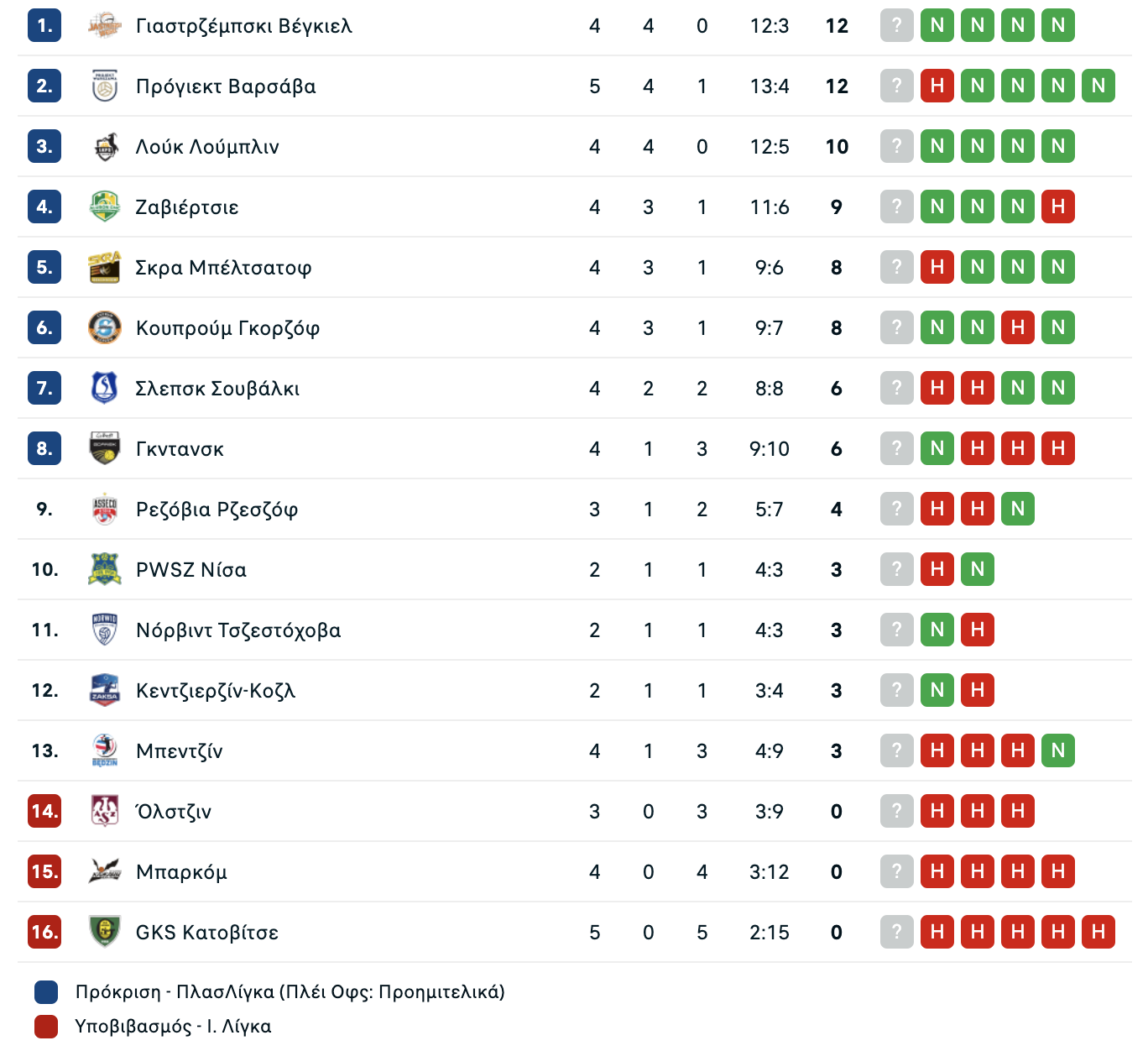Click the GKS Κατοβίτσε team logo
The width and height of the screenshot is (1148, 1051).
tap(105, 933)
